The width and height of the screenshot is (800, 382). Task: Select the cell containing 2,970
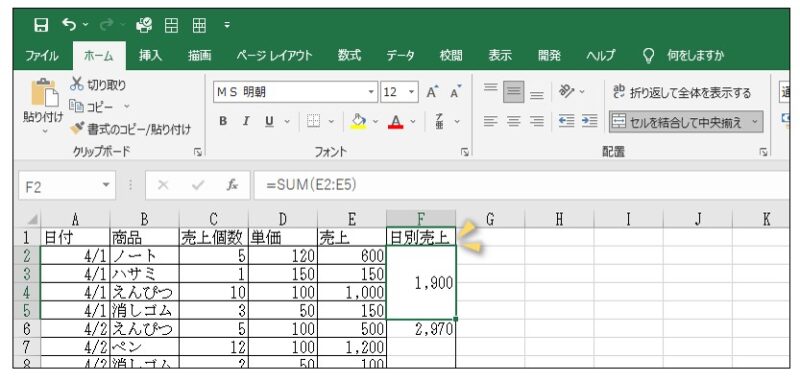click(x=421, y=329)
